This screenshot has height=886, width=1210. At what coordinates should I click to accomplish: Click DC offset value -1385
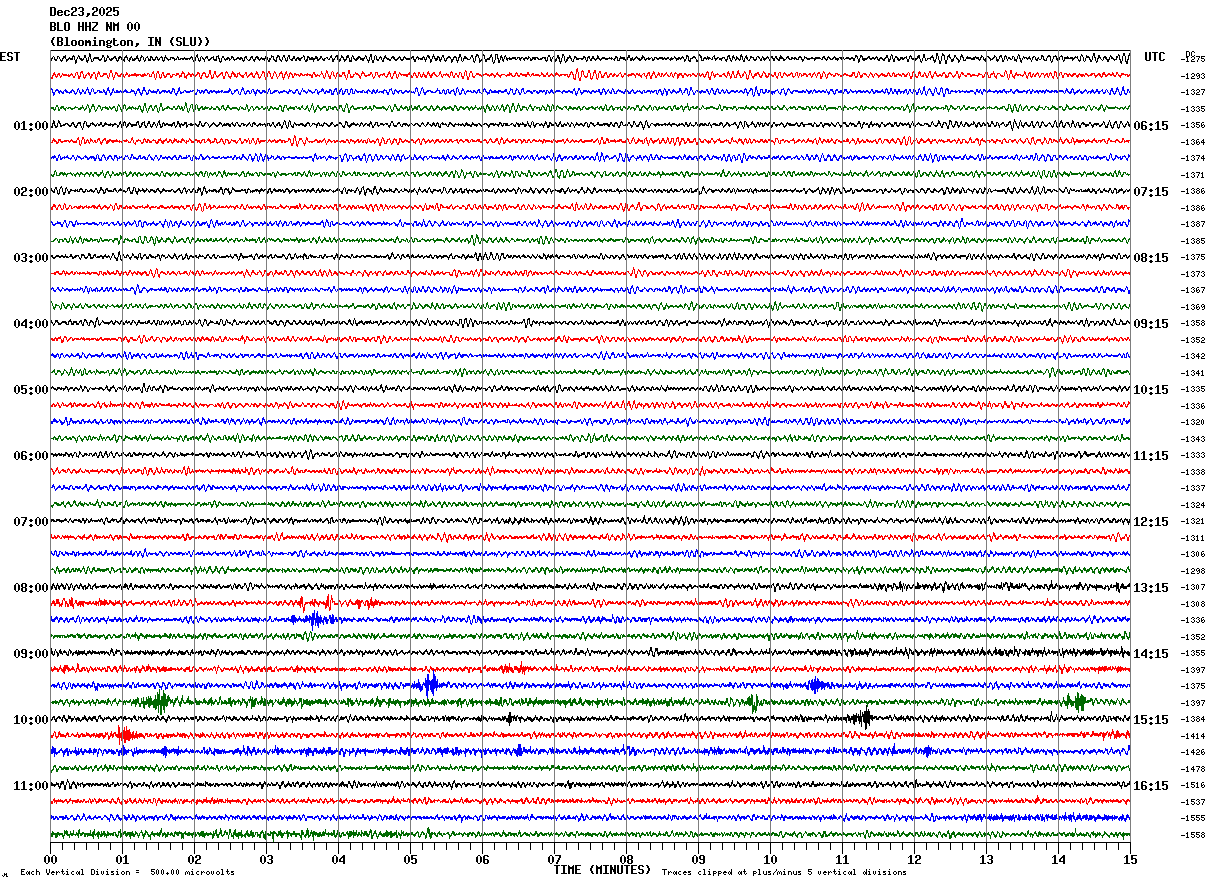pyautogui.click(x=1193, y=241)
